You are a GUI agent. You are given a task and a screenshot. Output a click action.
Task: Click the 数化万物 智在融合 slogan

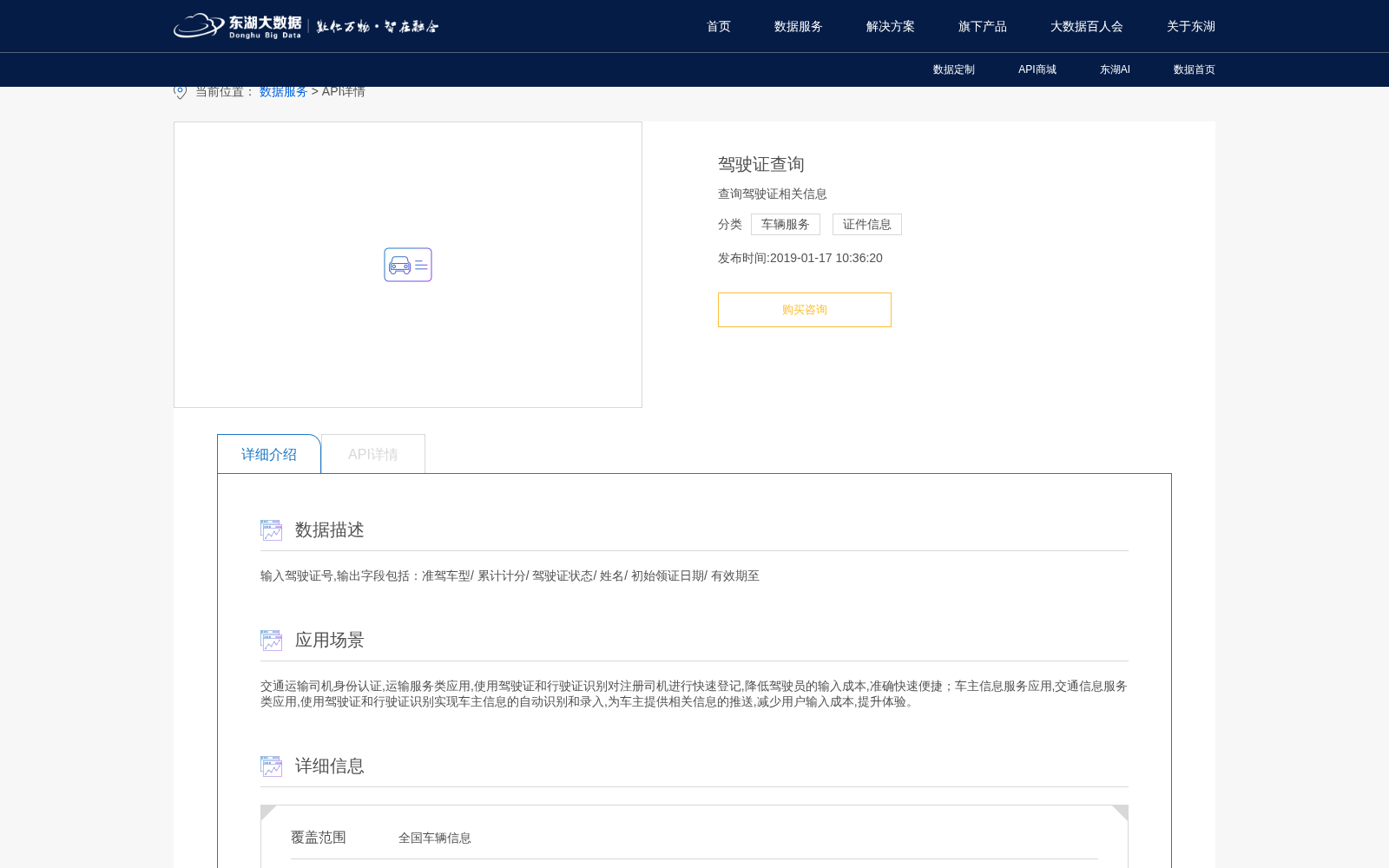(x=378, y=26)
